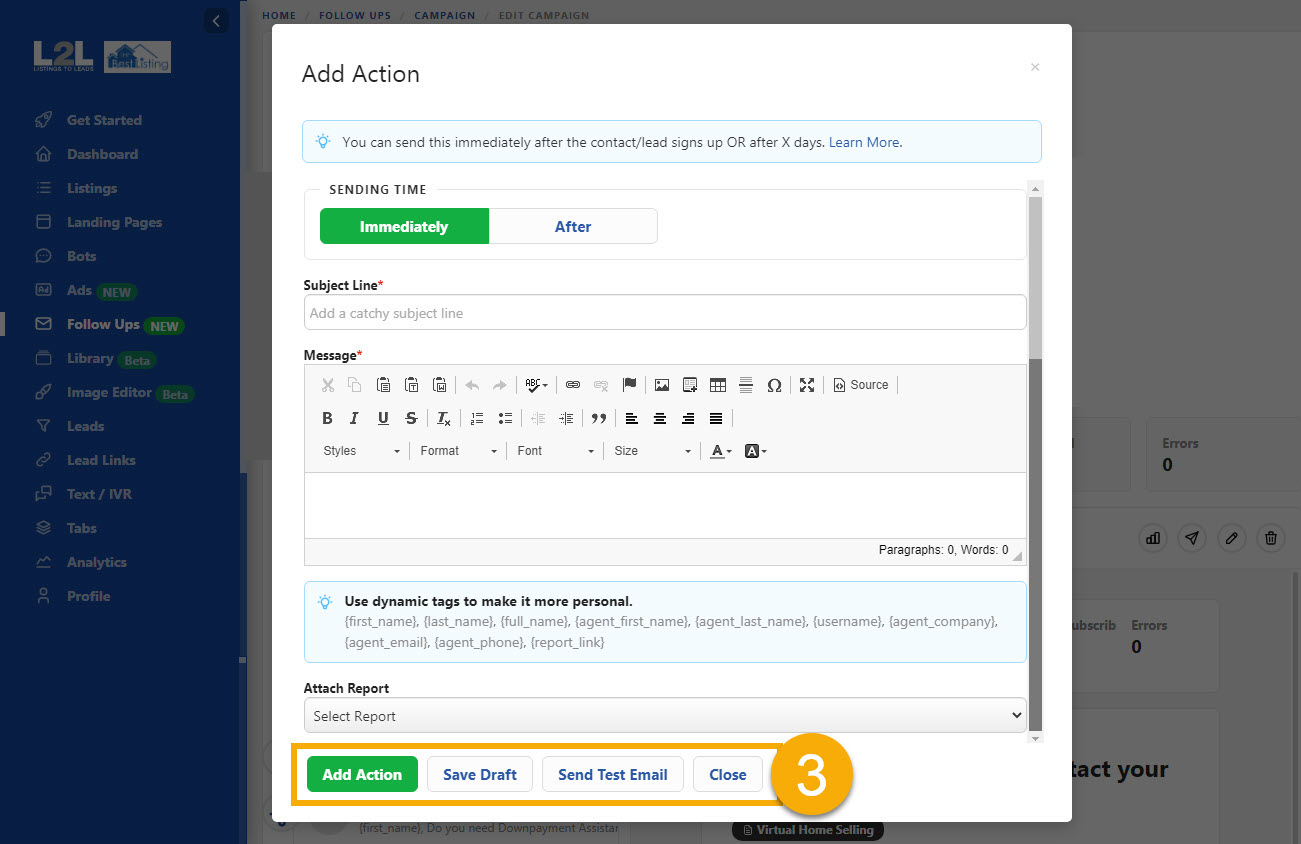Viewport: 1301px width, 844px height.
Task: Open the Learn More link
Action: click(x=863, y=142)
